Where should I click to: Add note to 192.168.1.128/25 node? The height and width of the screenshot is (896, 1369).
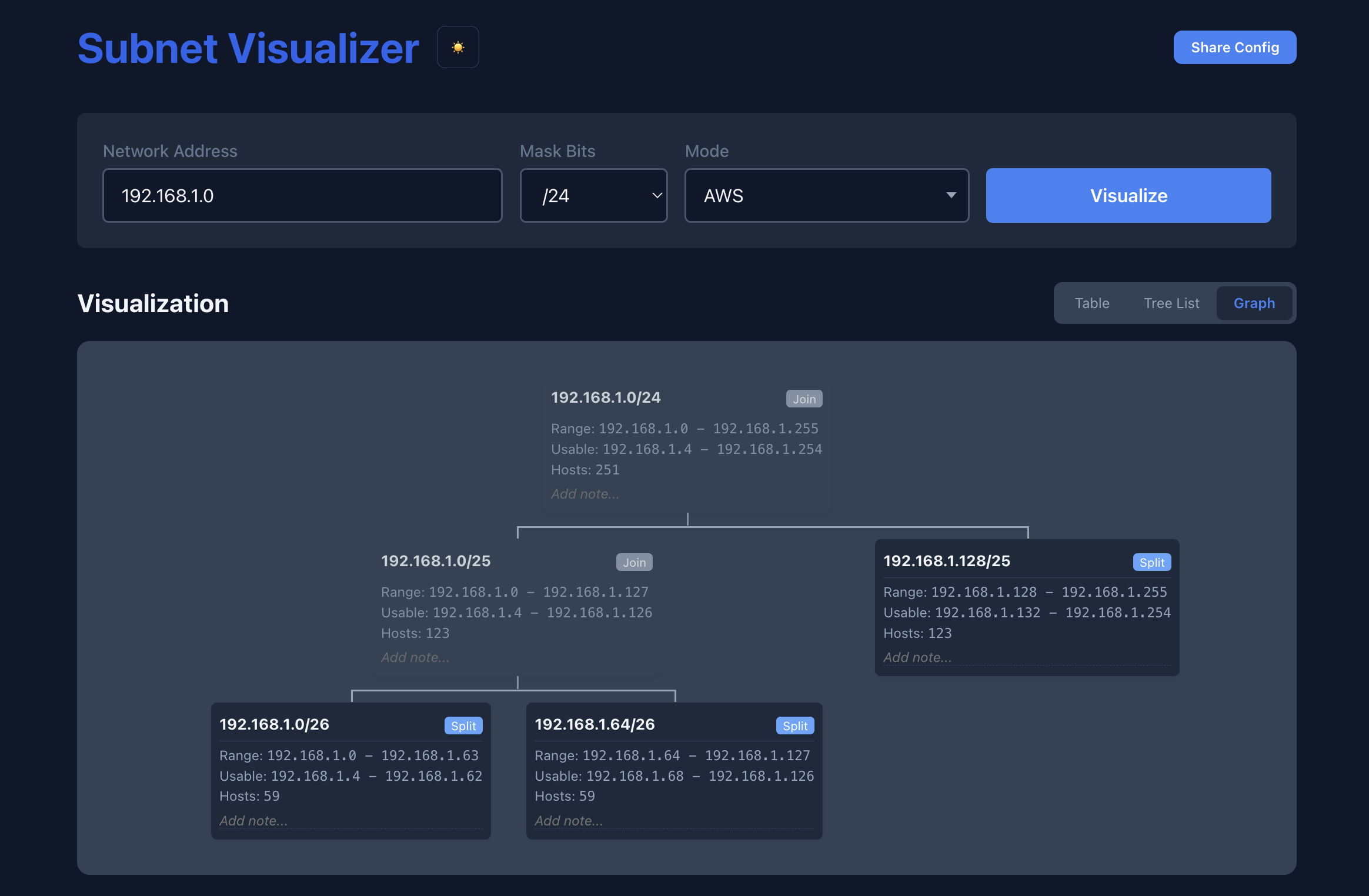coord(1027,657)
